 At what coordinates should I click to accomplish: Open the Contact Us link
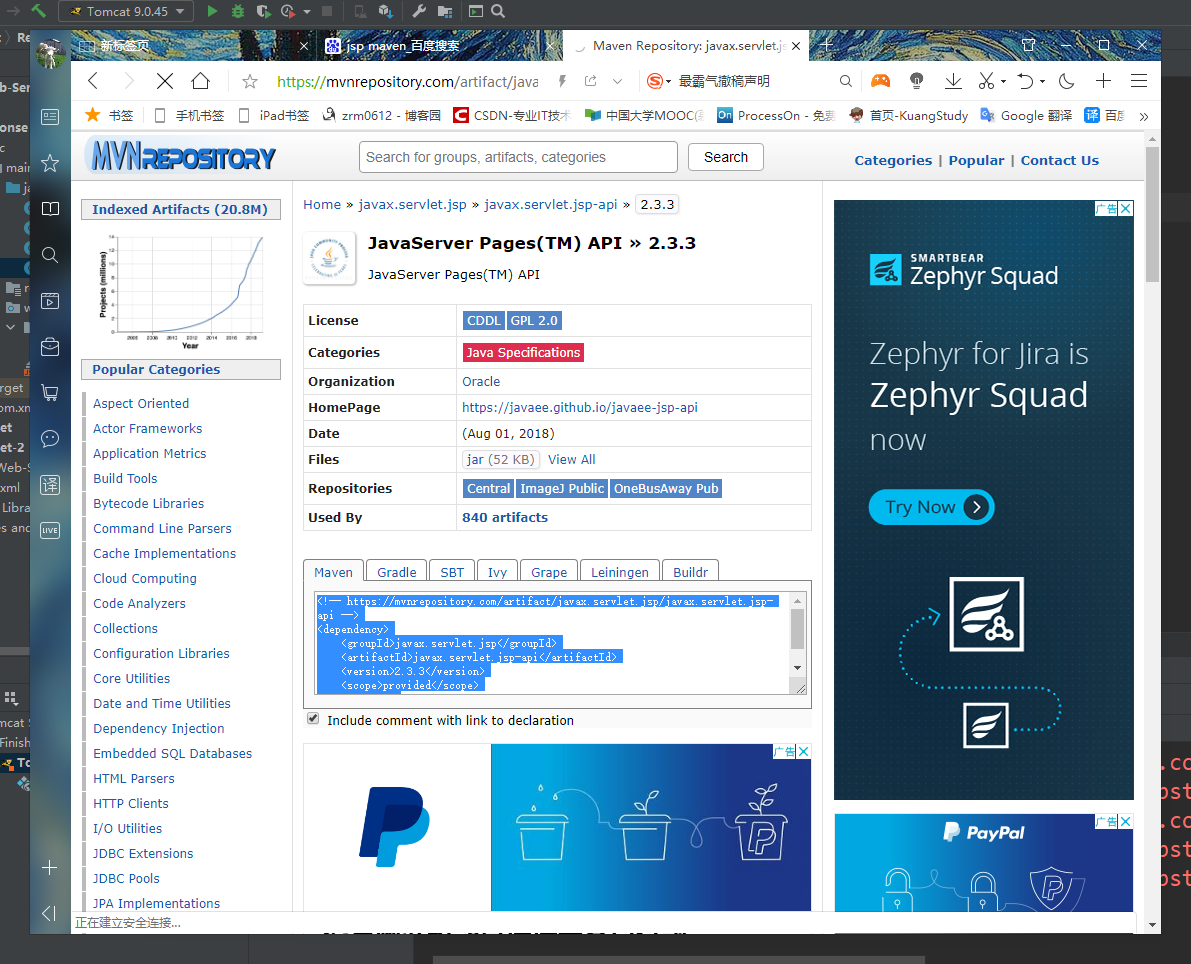1060,160
